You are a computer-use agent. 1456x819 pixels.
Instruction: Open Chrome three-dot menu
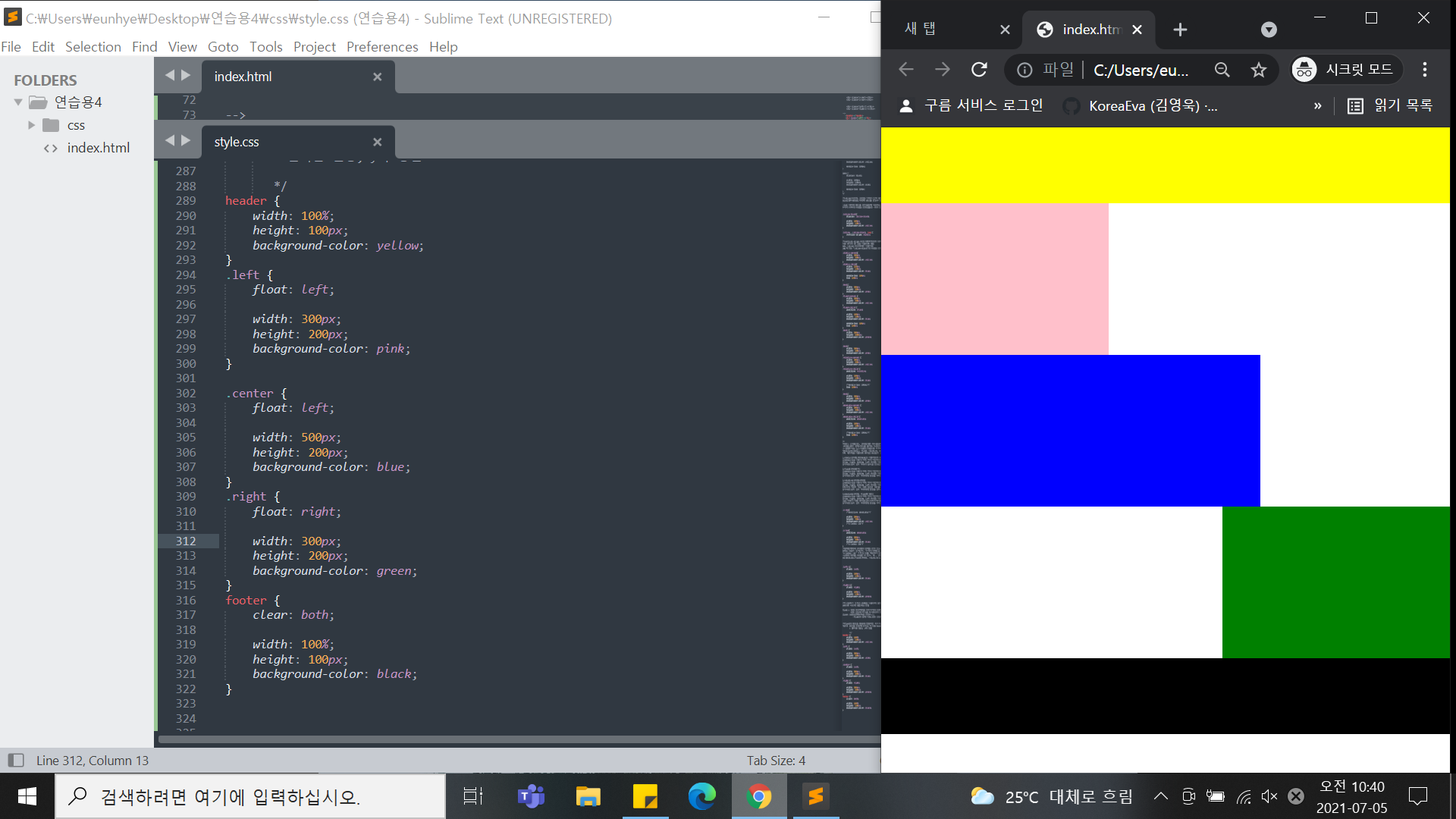pos(1425,70)
